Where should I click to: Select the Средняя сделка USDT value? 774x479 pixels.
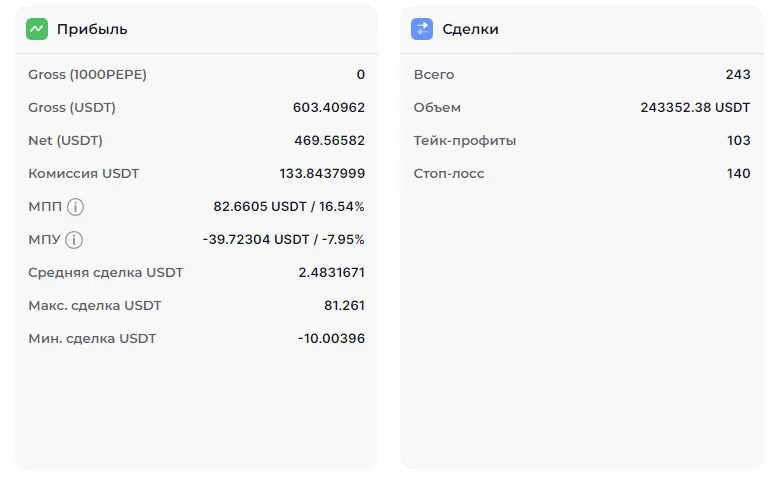[331, 272]
